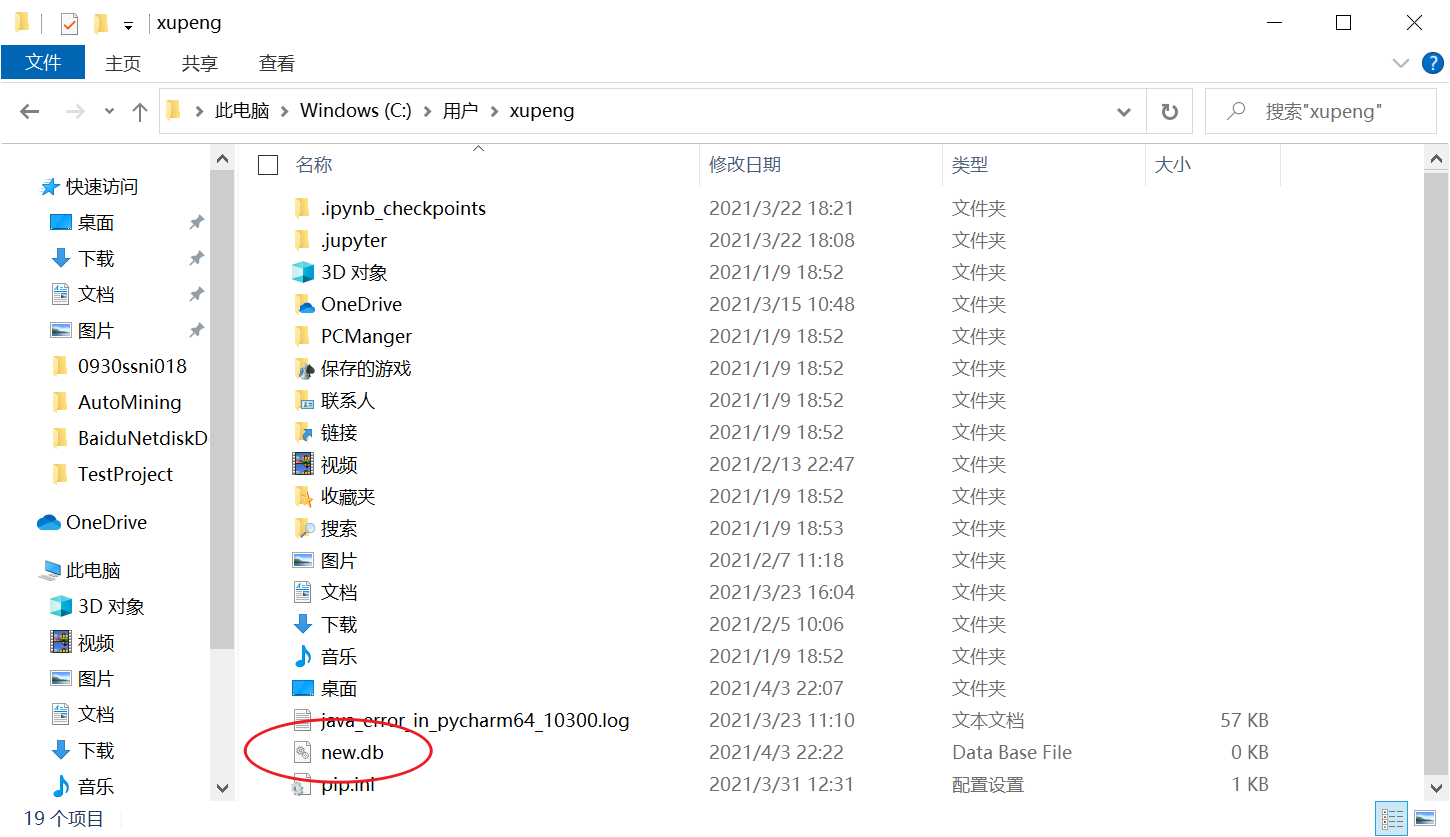The width and height of the screenshot is (1450, 837).
Task: Open Help via the question mark icon
Action: tap(1432, 62)
